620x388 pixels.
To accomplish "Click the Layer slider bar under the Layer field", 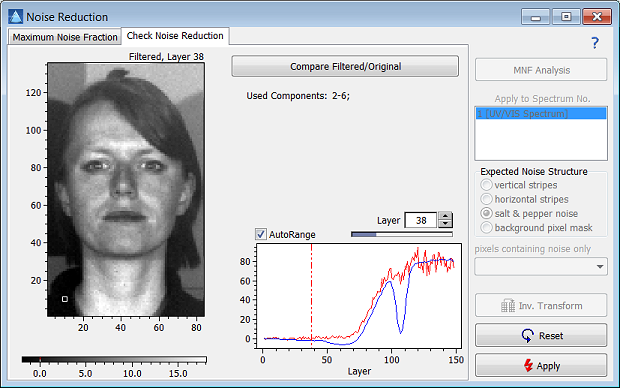I will (x=402, y=235).
